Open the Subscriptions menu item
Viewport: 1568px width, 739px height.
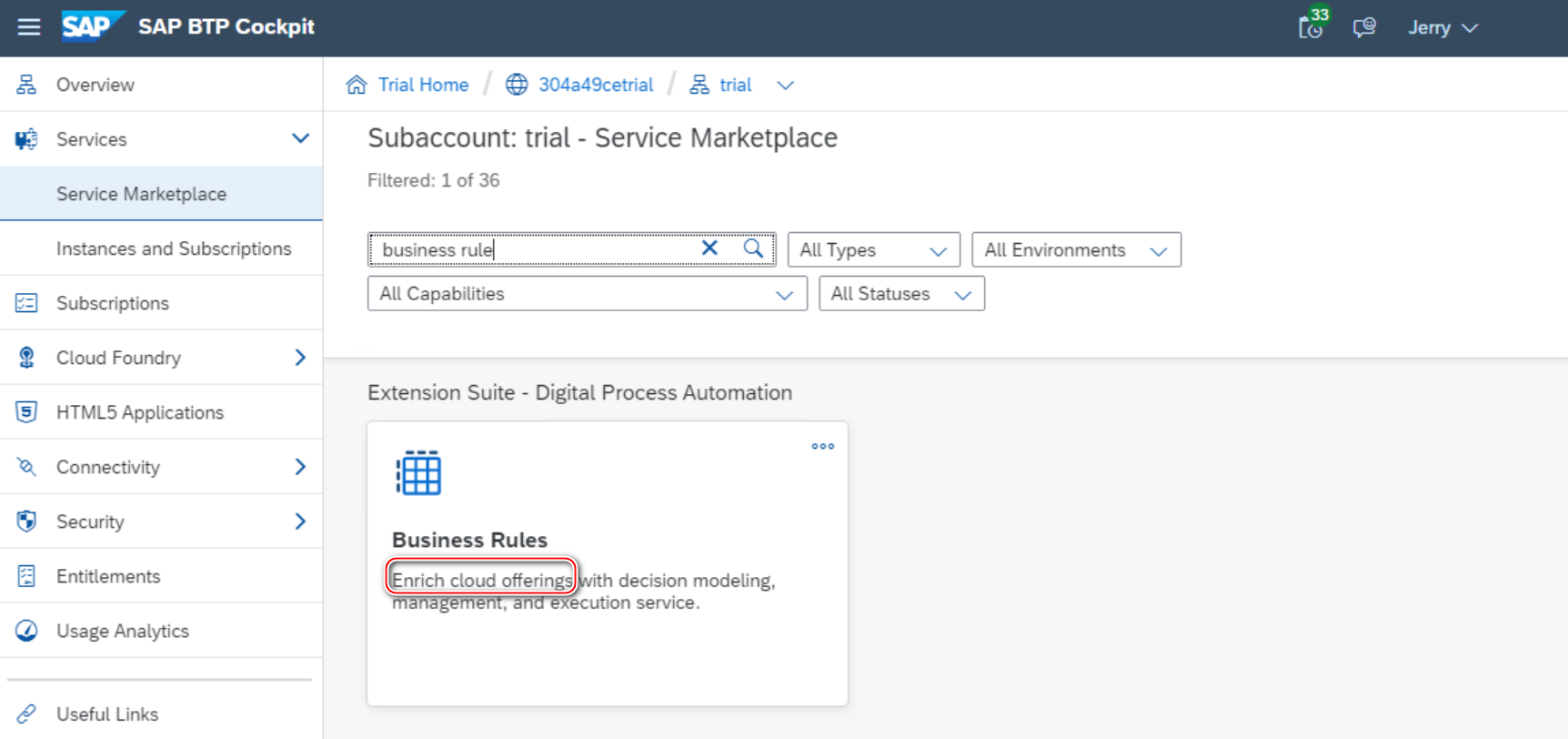113,303
